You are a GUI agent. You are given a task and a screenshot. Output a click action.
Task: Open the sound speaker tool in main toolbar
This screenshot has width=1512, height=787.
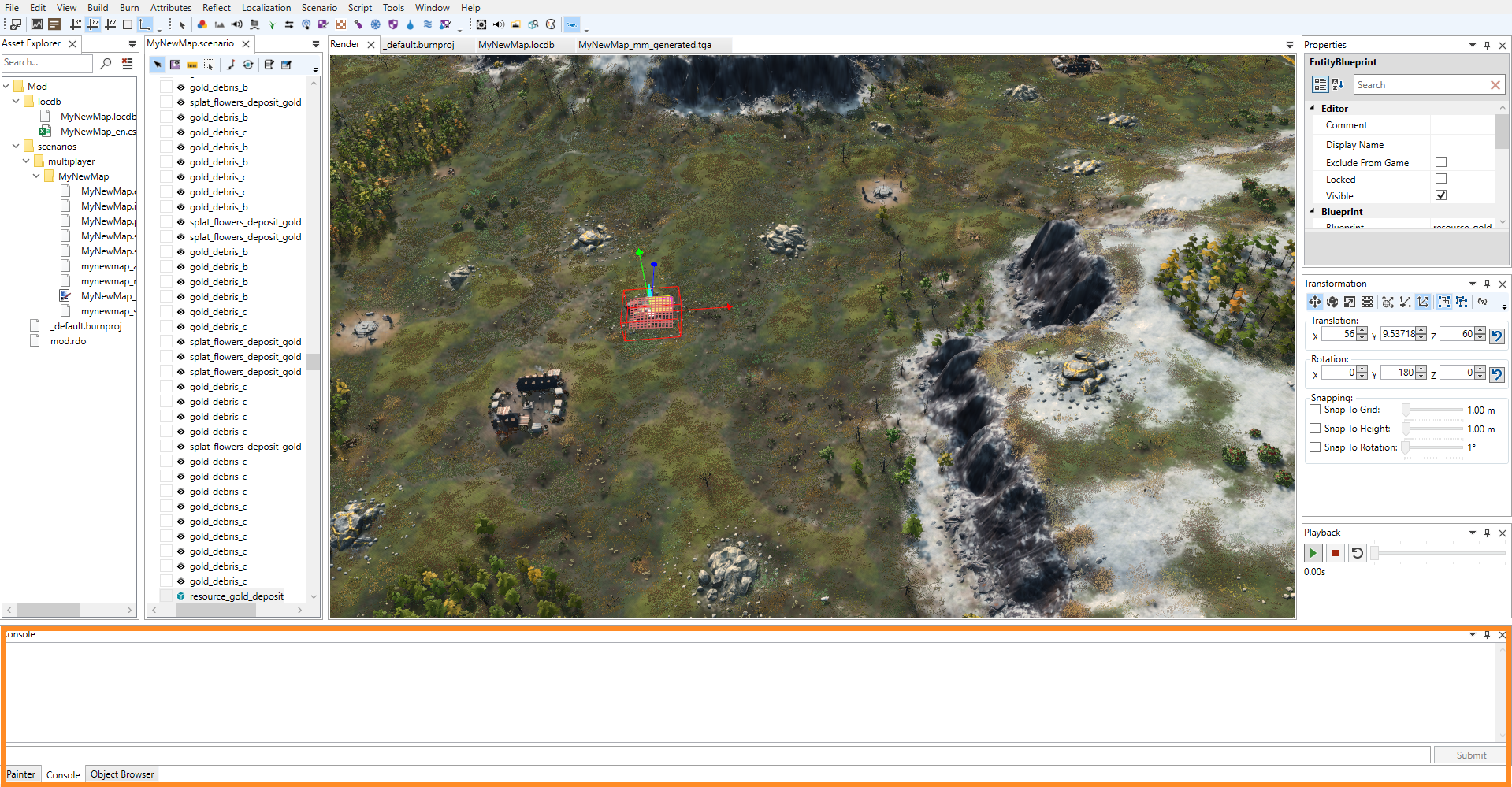(236, 24)
